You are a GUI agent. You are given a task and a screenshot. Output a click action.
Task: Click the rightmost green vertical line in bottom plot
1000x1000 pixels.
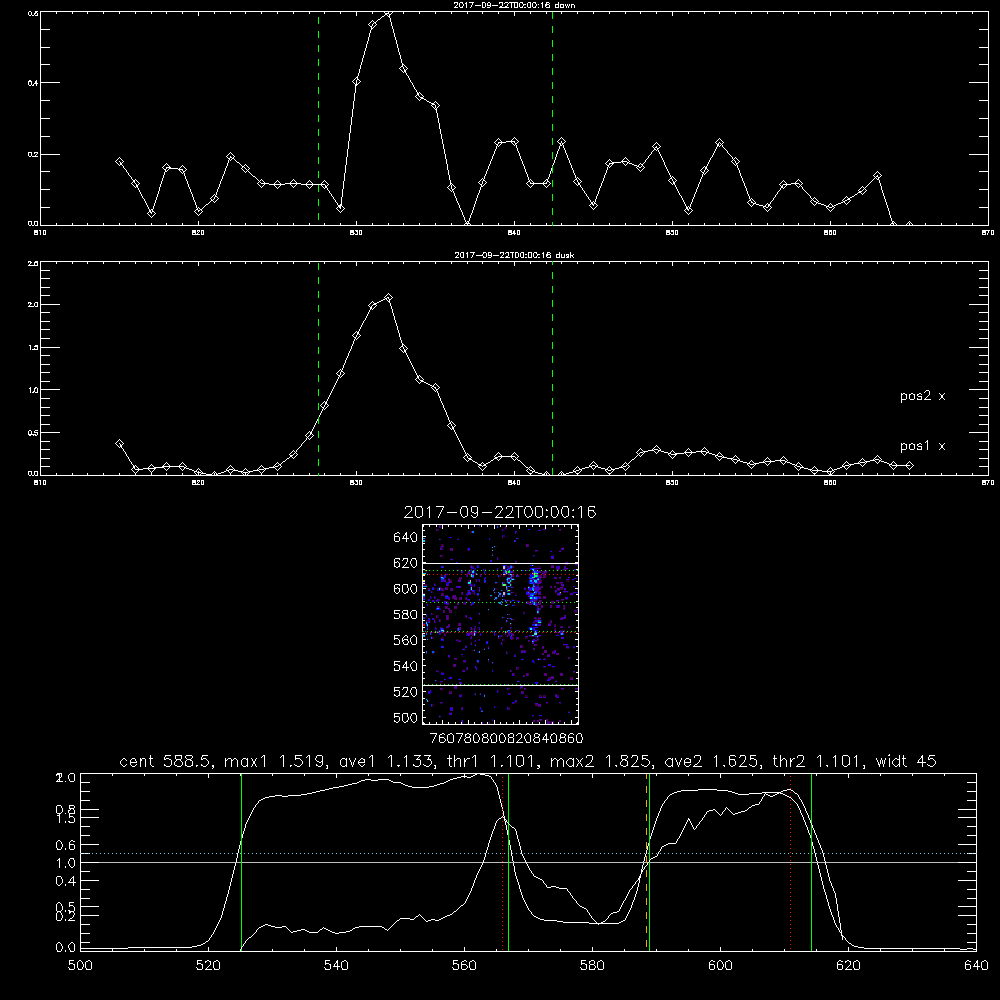pos(811,862)
